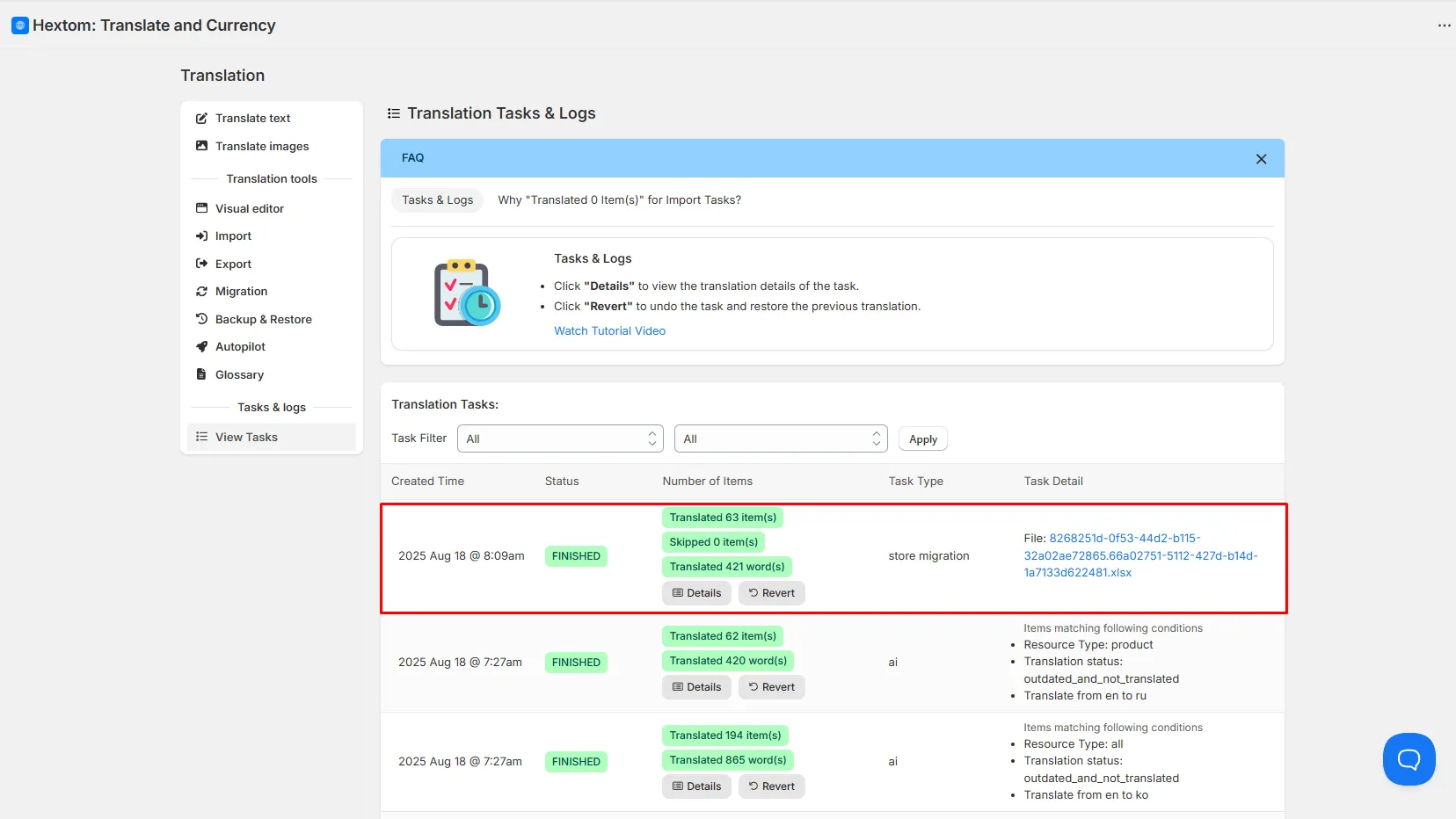Click the Task Detail column header

pos(1053,482)
